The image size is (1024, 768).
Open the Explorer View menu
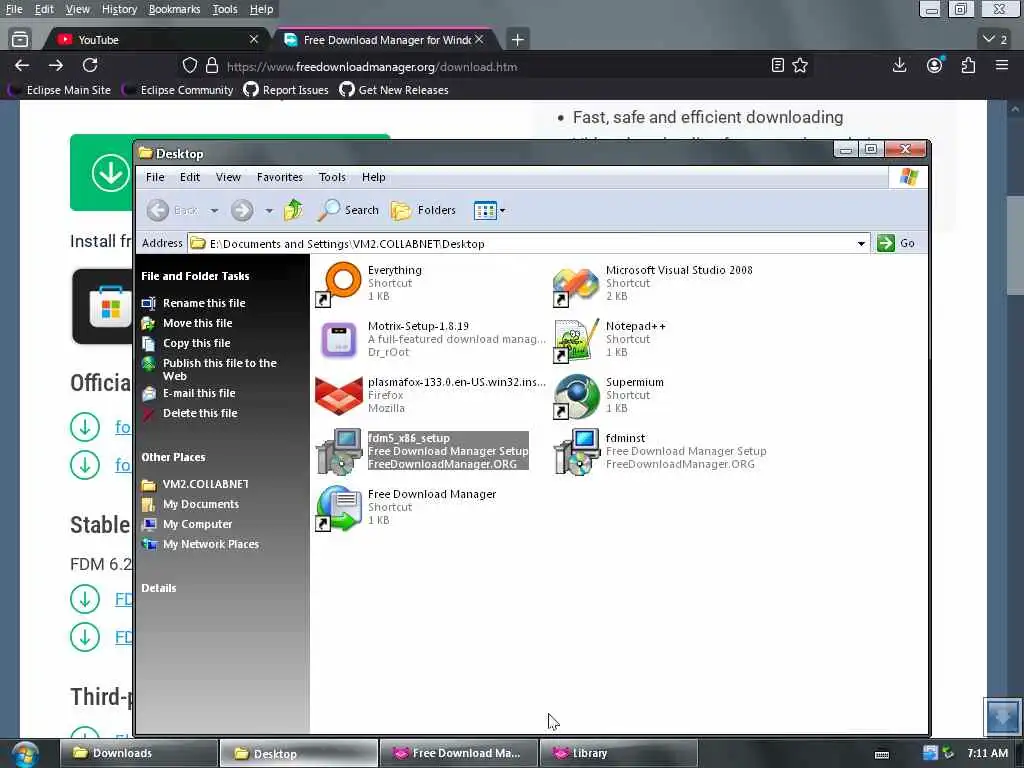[228, 177]
